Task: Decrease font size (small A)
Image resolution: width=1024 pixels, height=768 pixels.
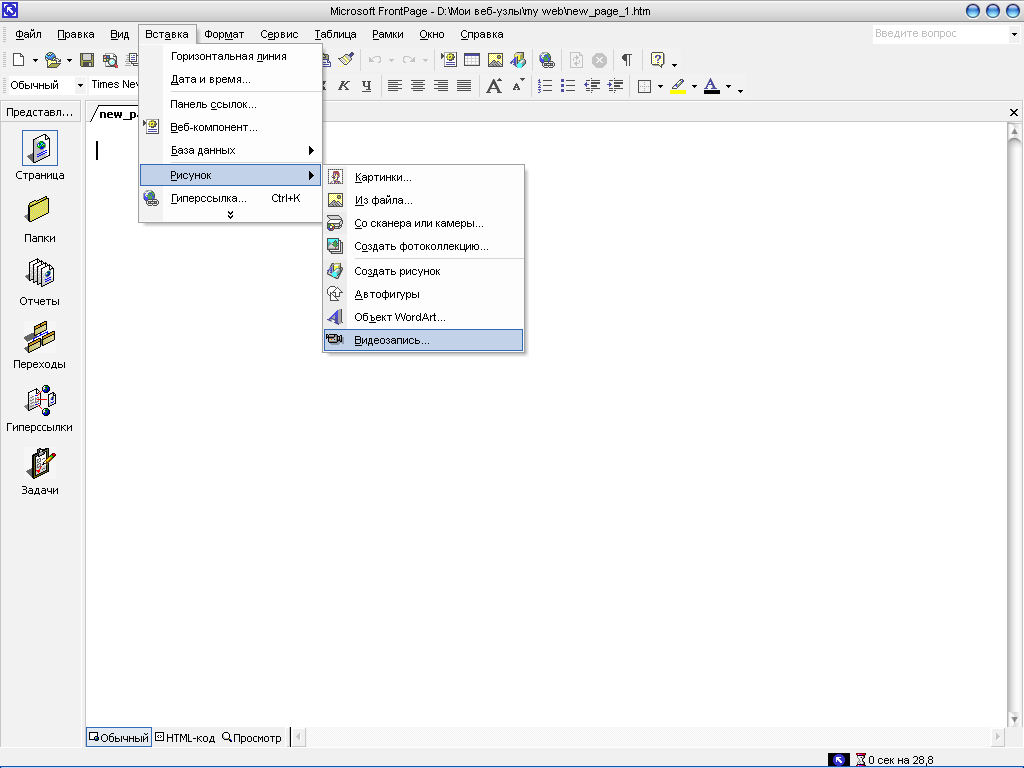Action: tap(518, 86)
